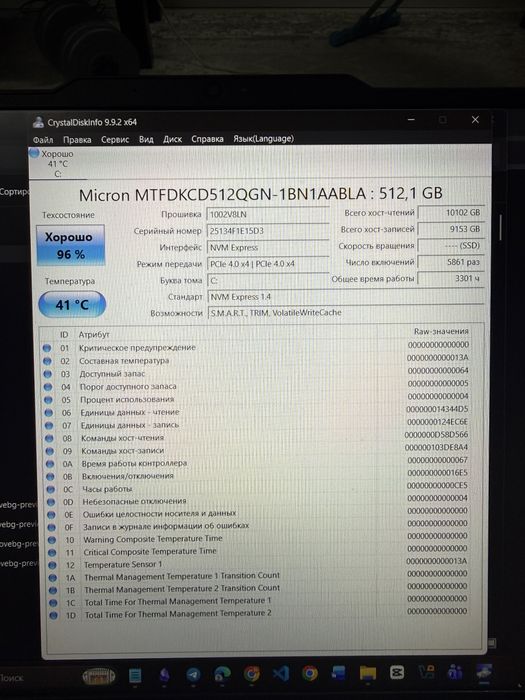Viewport: 525px width, 700px height.
Task: Select Thermal Management Temperature 2 Transition Count row
Action: pos(257,589)
